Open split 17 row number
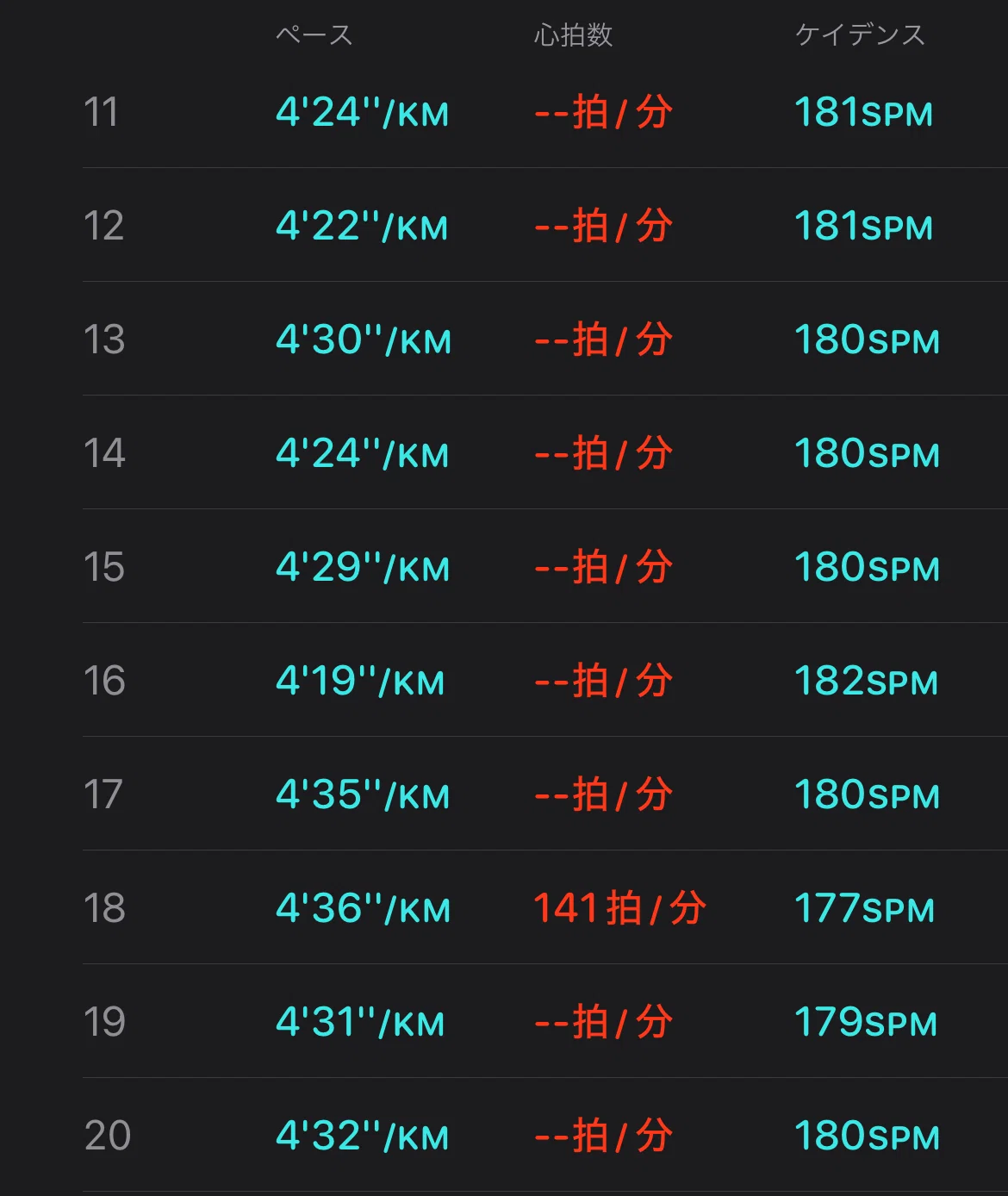This screenshot has width=1008, height=1196. point(103,794)
